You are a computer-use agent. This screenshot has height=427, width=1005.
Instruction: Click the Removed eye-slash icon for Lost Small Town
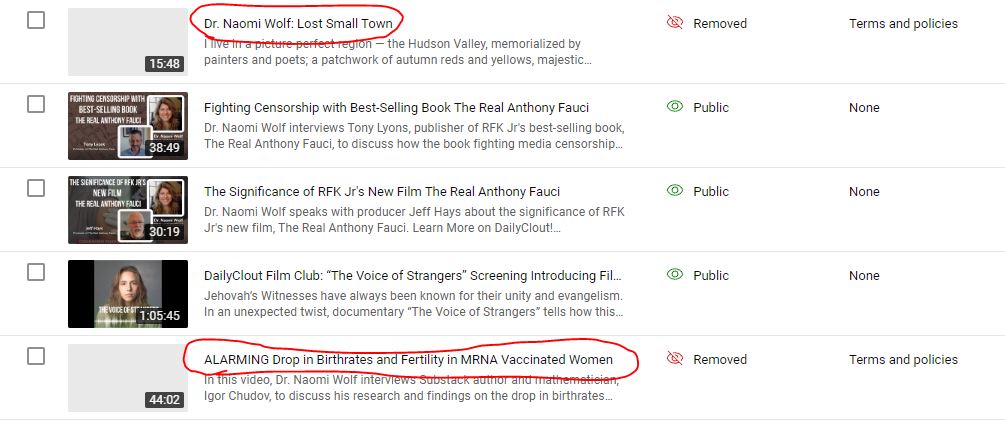click(675, 23)
